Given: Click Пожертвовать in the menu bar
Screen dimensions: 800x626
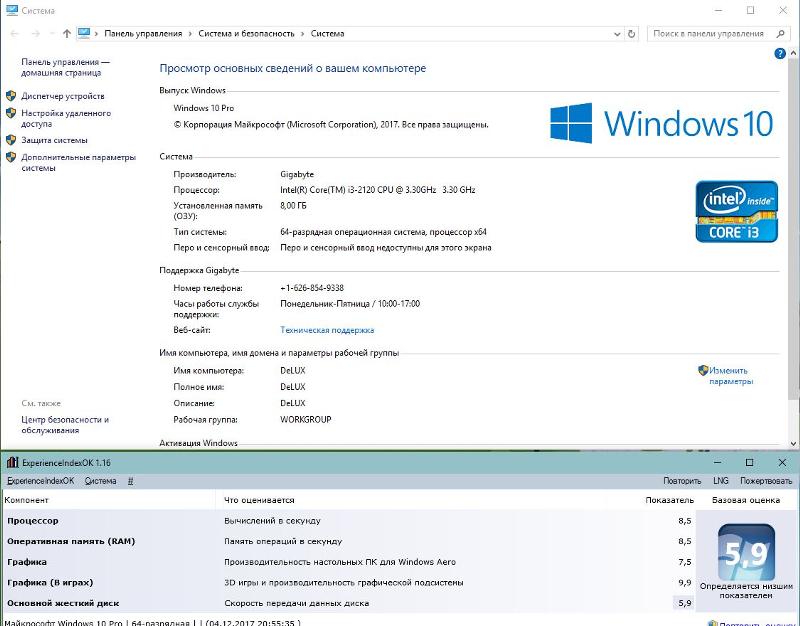Looking at the screenshot, I should click(766, 481).
